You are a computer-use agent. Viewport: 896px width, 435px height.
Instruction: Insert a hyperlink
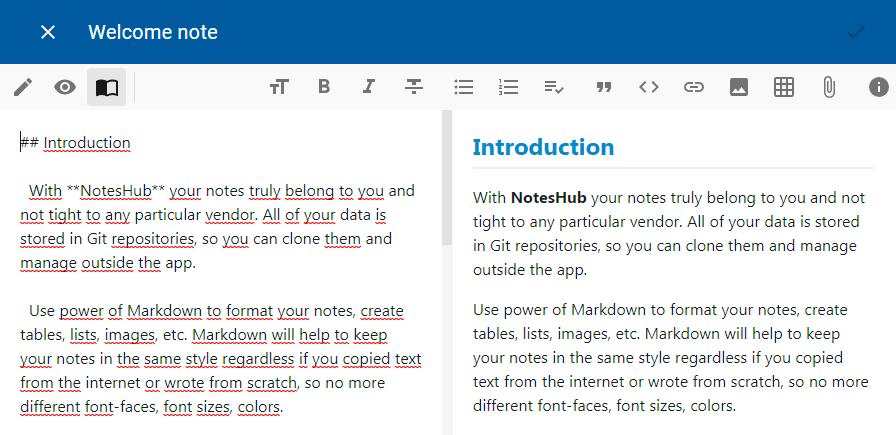(x=694, y=87)
